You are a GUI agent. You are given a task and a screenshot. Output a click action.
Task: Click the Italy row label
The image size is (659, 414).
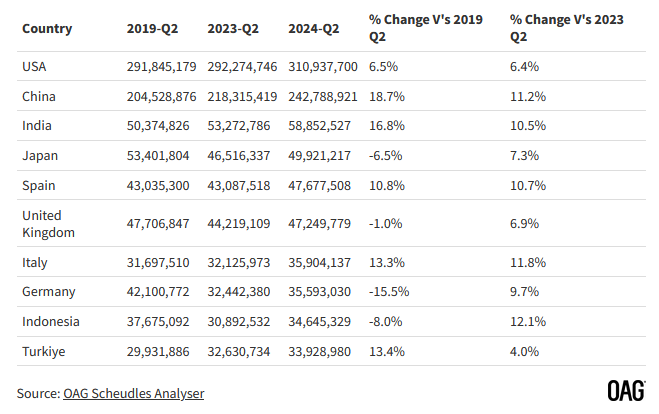click(35, 262)
